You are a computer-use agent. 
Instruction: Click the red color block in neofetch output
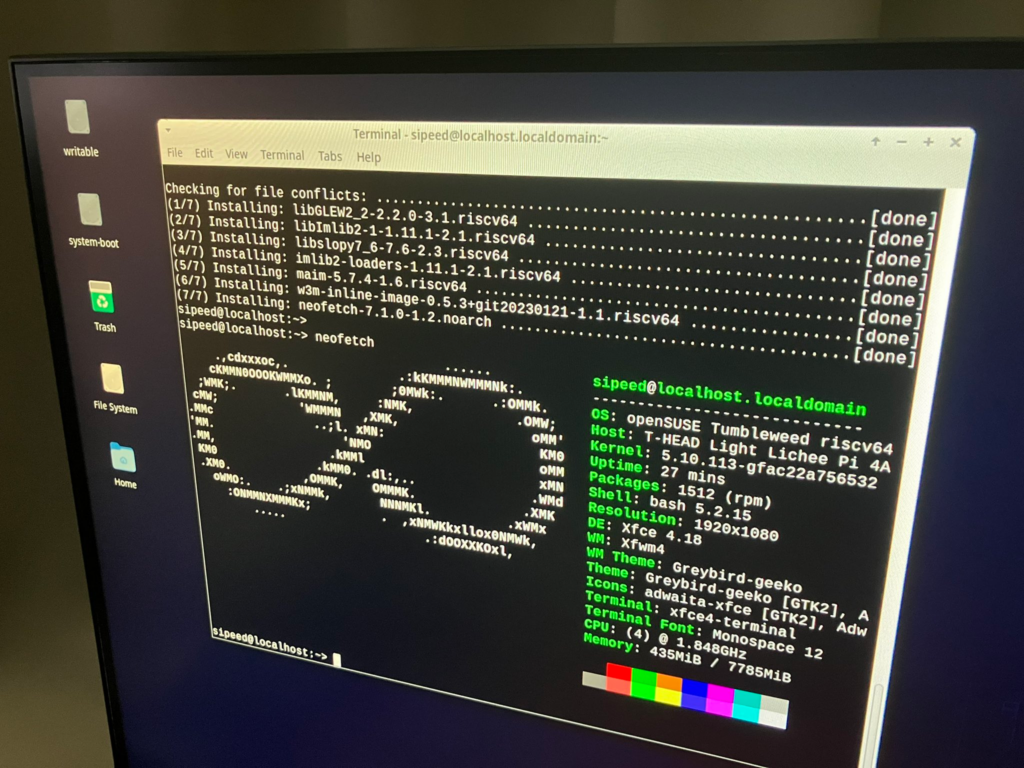618,679
